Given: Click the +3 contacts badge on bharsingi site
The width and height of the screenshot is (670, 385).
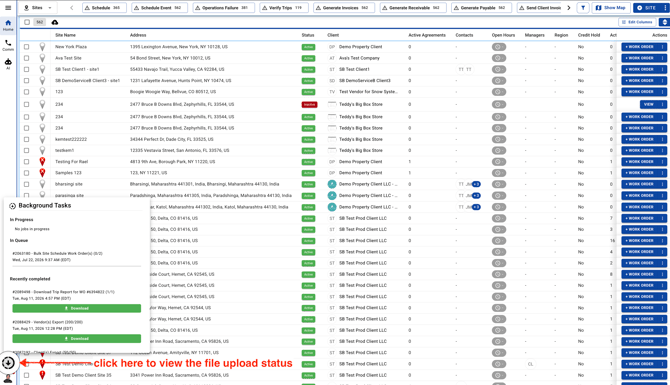Looking at the screenshot, I should pyautogui.click(x=476, y=184).
